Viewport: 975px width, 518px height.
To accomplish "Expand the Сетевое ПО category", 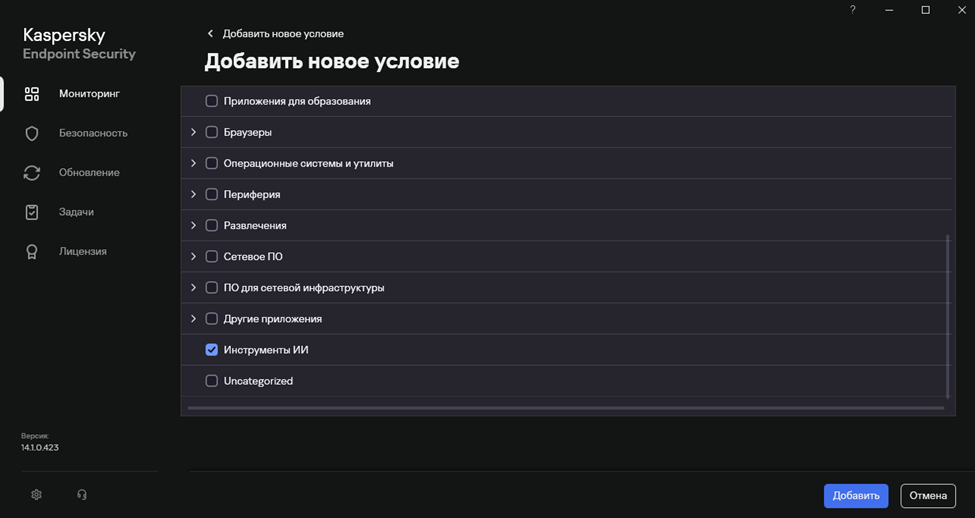I will click(x=193, y=256).
